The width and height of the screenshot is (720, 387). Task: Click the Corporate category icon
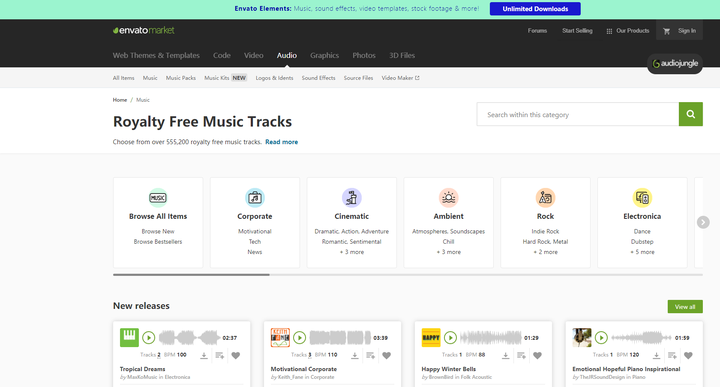255,198
